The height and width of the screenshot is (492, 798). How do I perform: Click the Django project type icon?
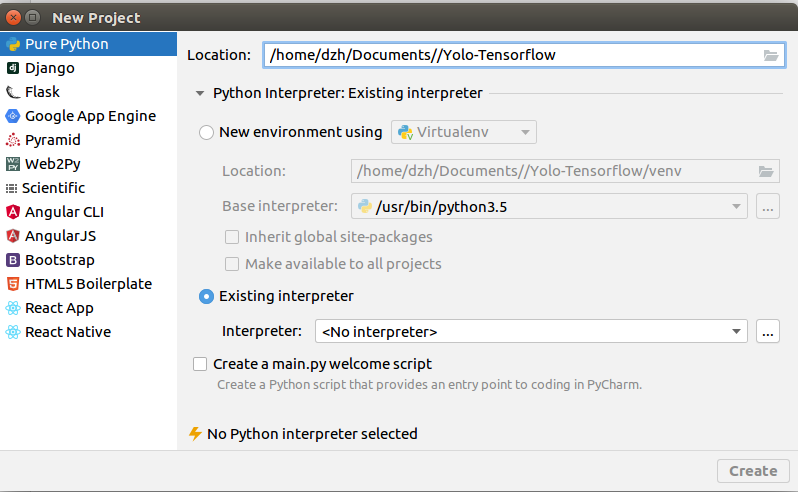click(12, 68)
